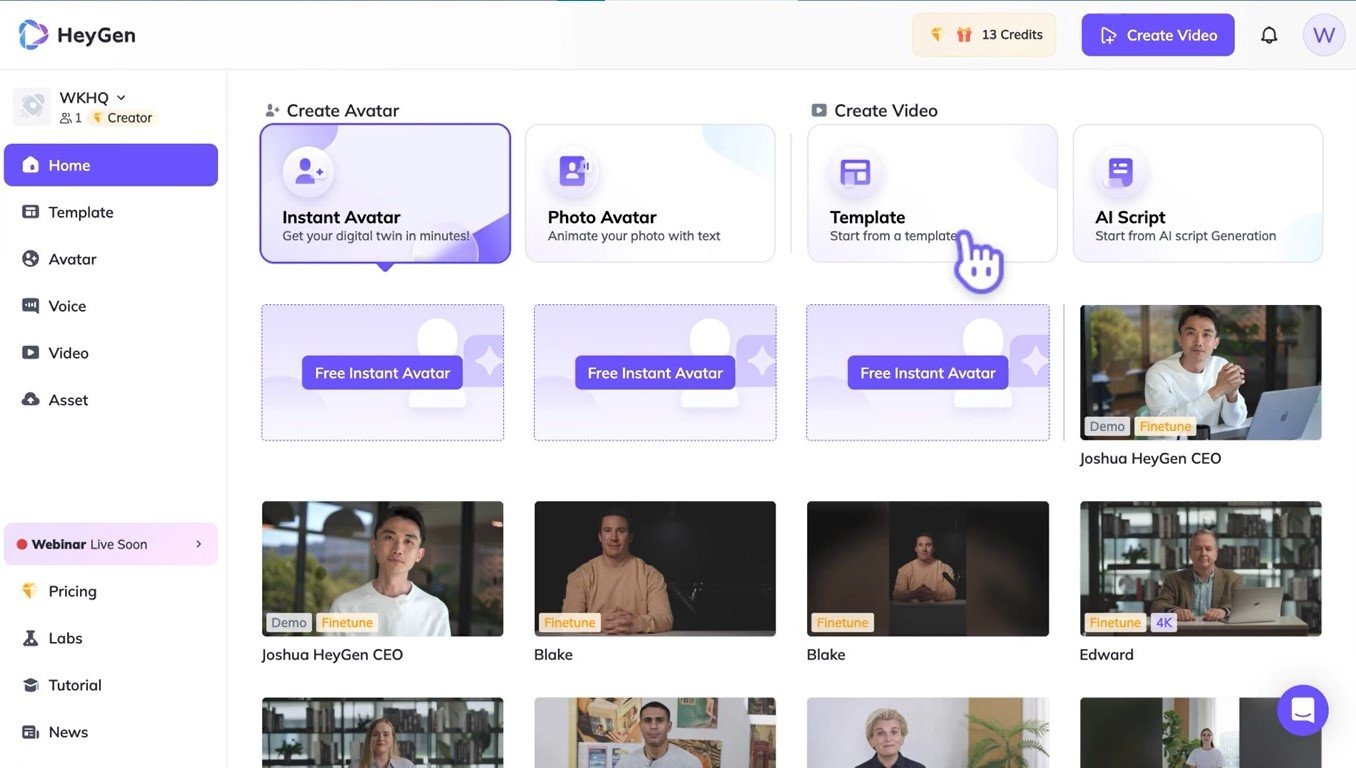Click the red live dot on Webinar
This screenshot has height=768, width=1356.
coord(22,545)
